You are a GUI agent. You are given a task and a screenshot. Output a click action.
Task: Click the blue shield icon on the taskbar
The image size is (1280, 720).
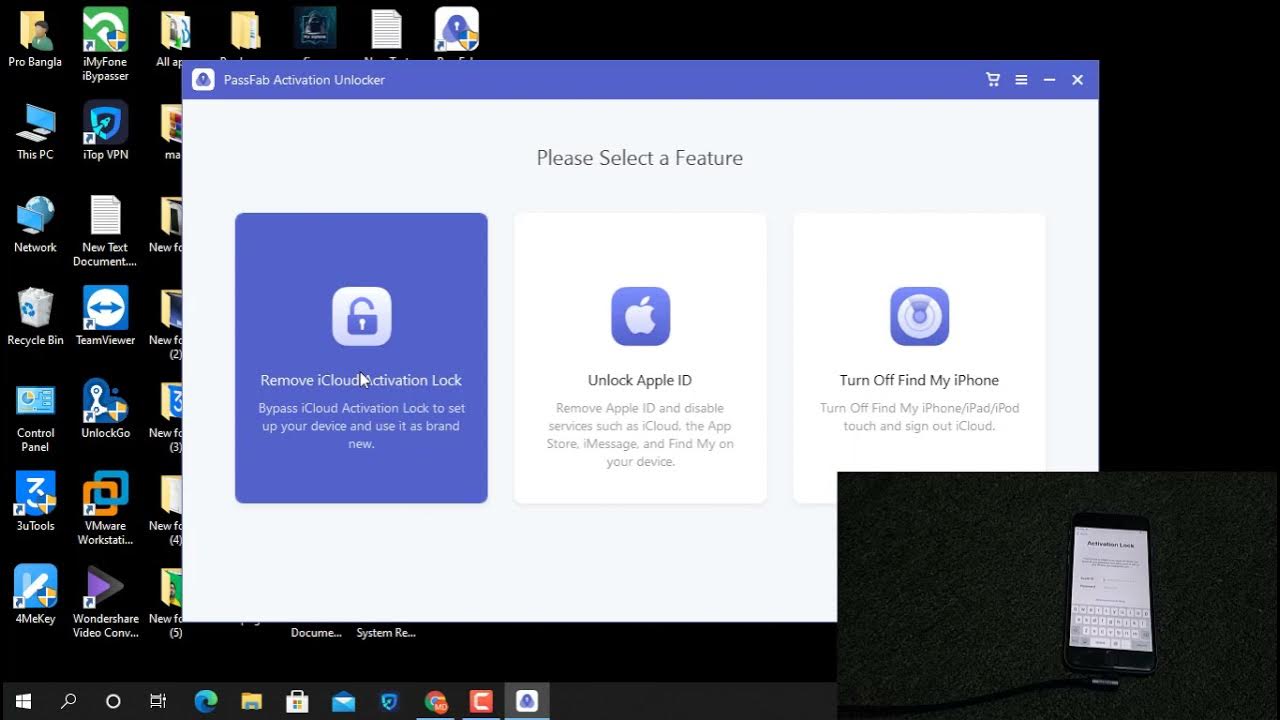[x=389, y=702]
